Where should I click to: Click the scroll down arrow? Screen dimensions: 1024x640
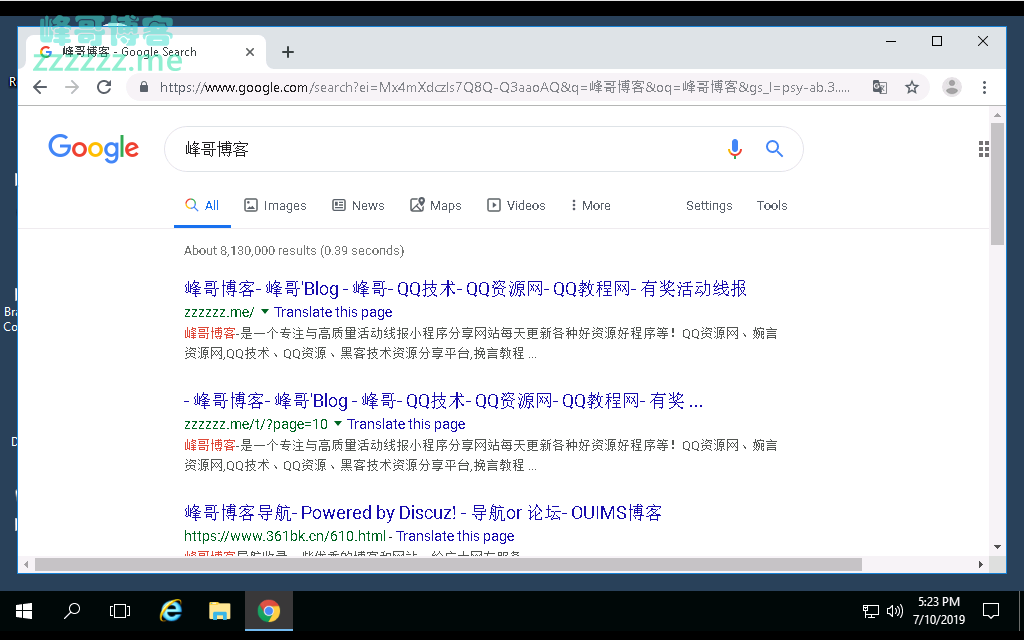point(997,547)
